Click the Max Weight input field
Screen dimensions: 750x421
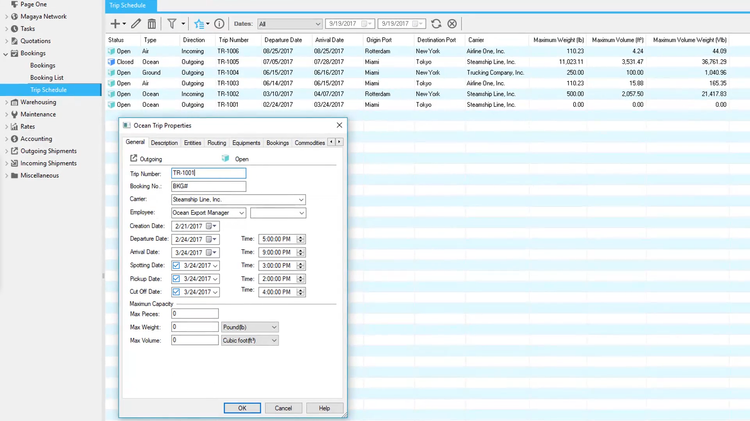[195, 327]
